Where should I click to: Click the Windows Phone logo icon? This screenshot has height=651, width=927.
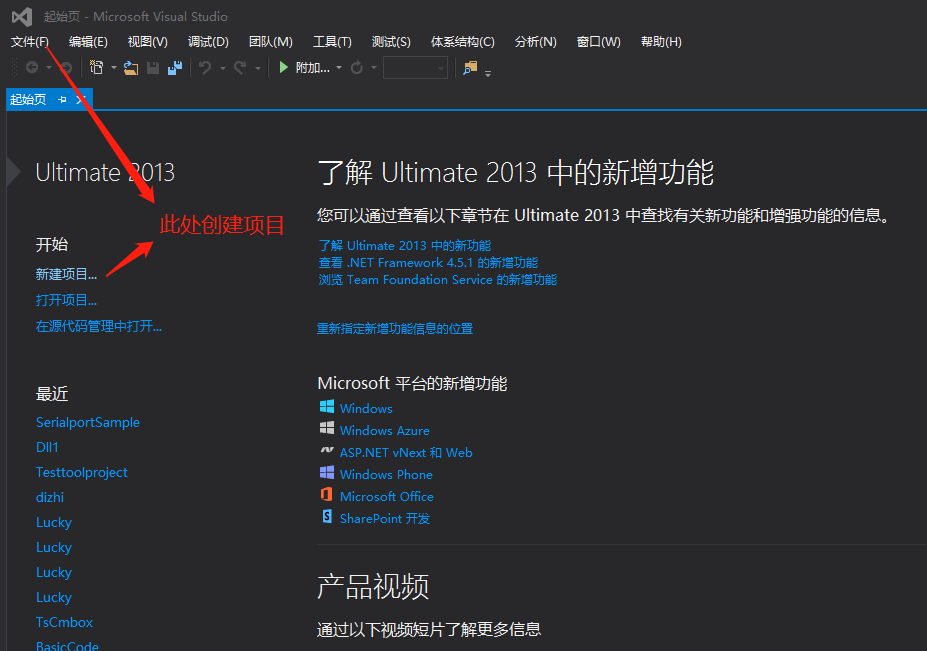point(326,472)
